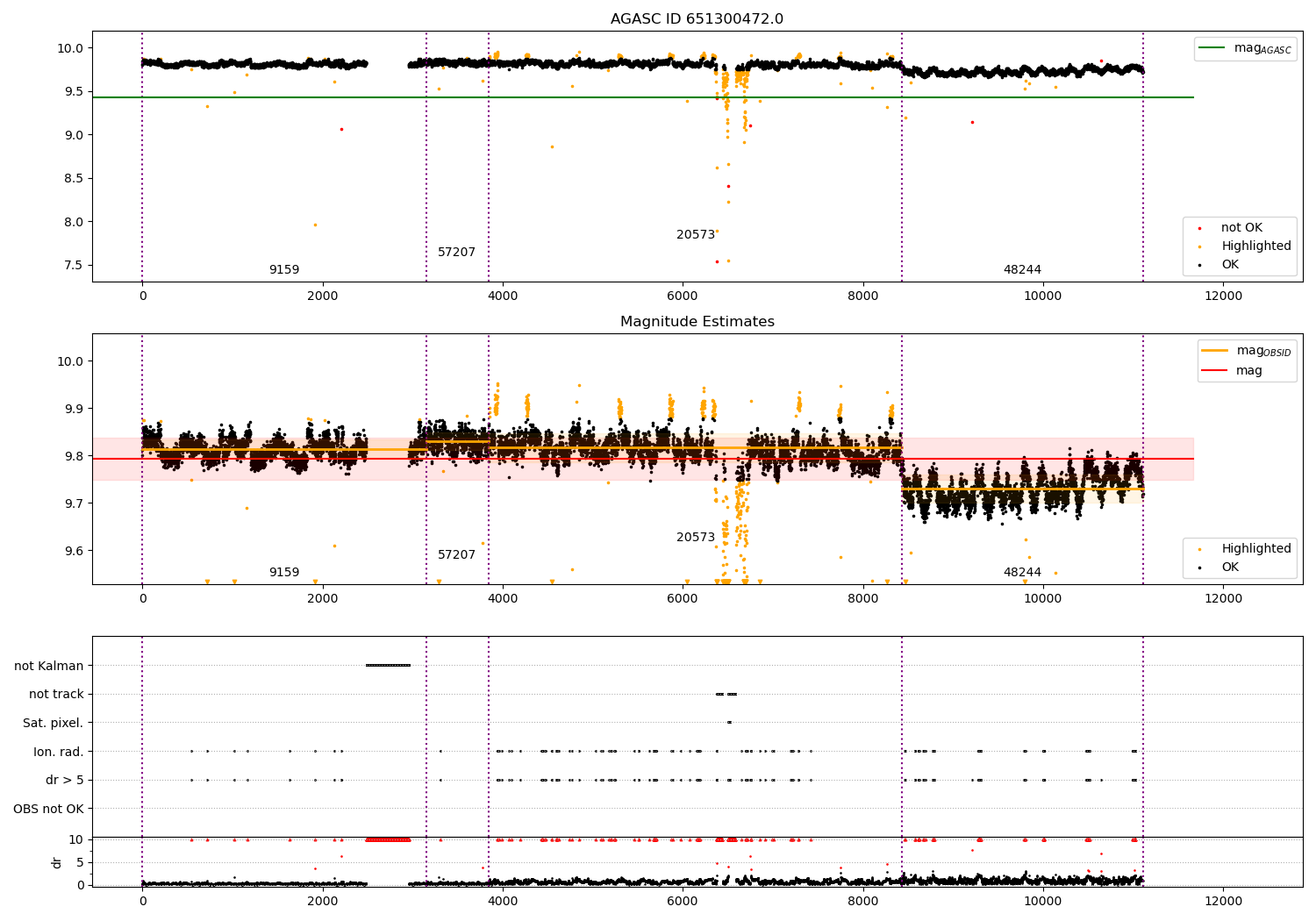Click the "not track" data markers

(x=726, y=694)
